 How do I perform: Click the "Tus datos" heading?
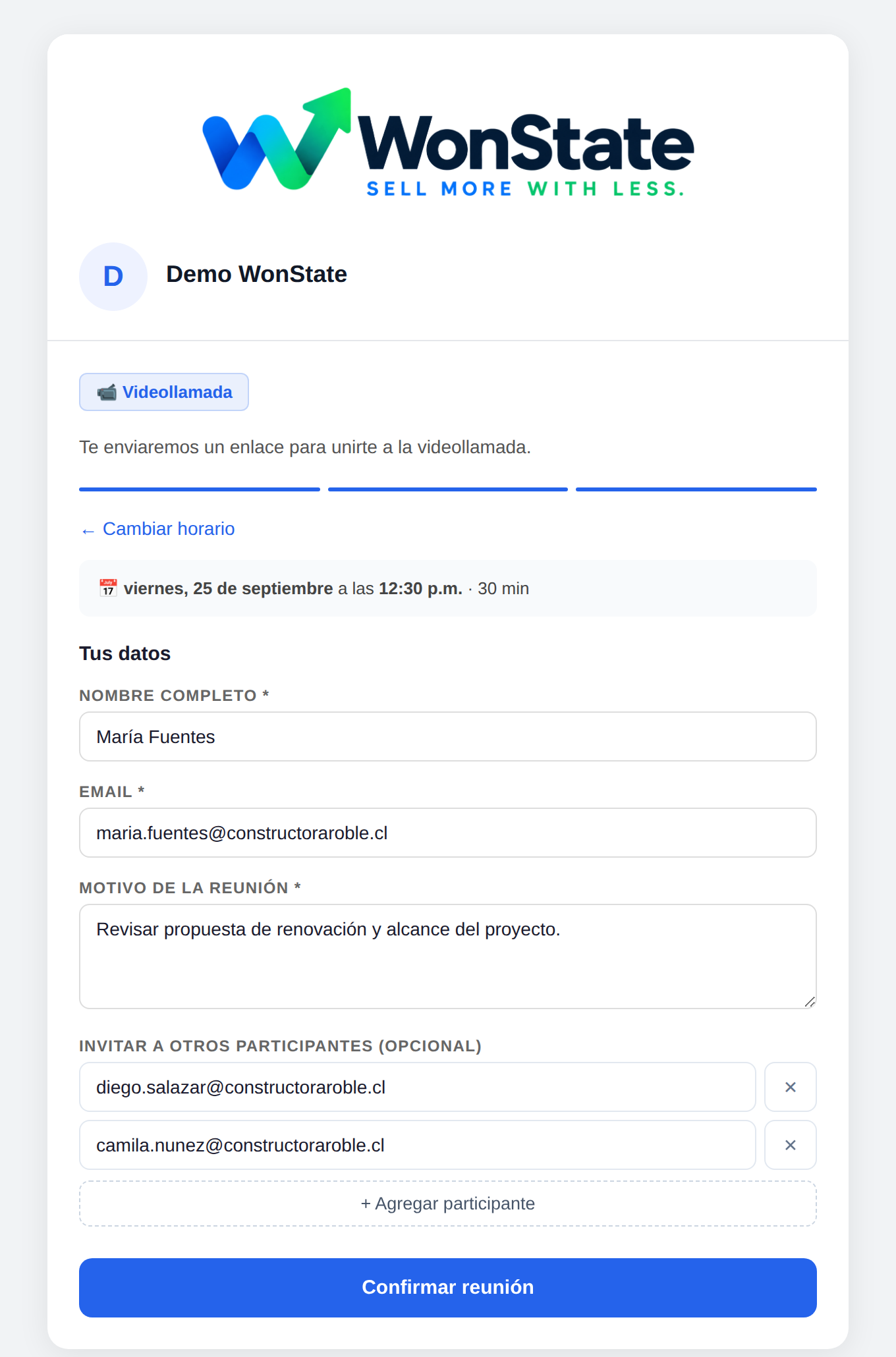(x=125, y=653)
